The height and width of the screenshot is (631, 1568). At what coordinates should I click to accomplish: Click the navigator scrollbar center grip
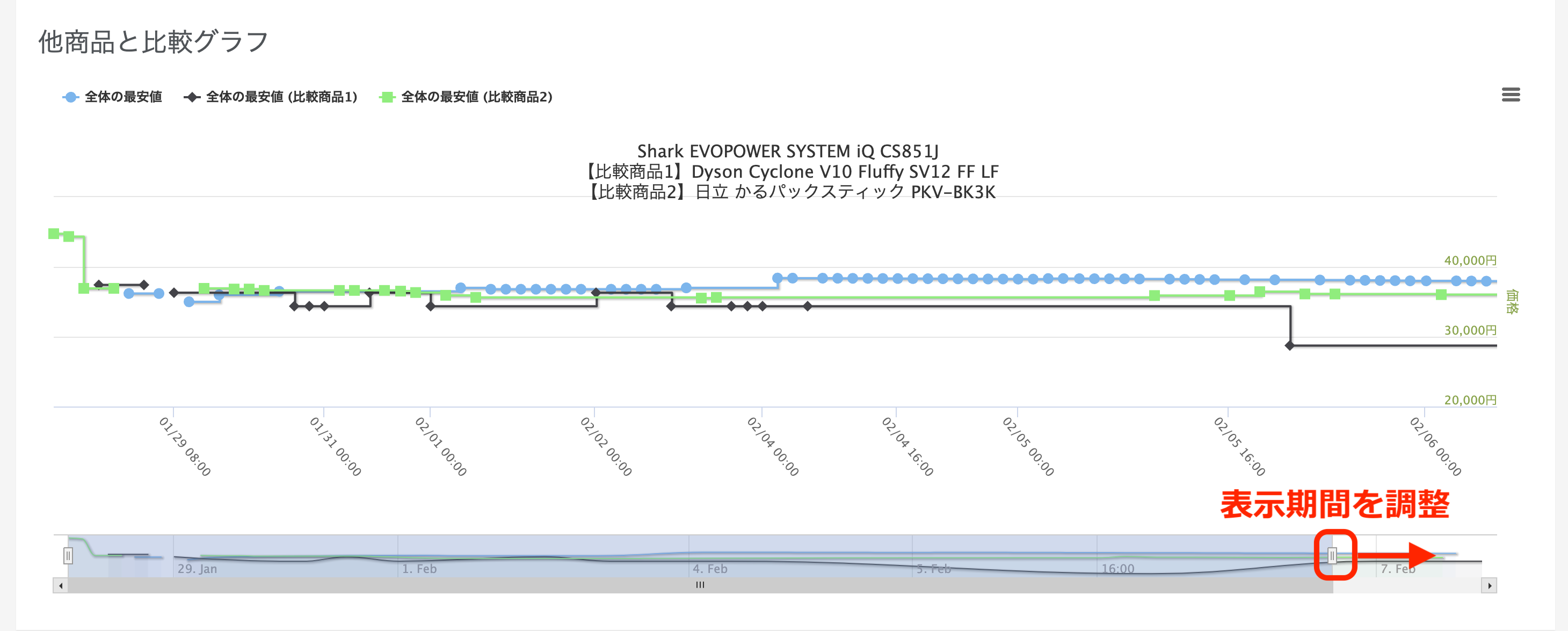click(700, 585)
